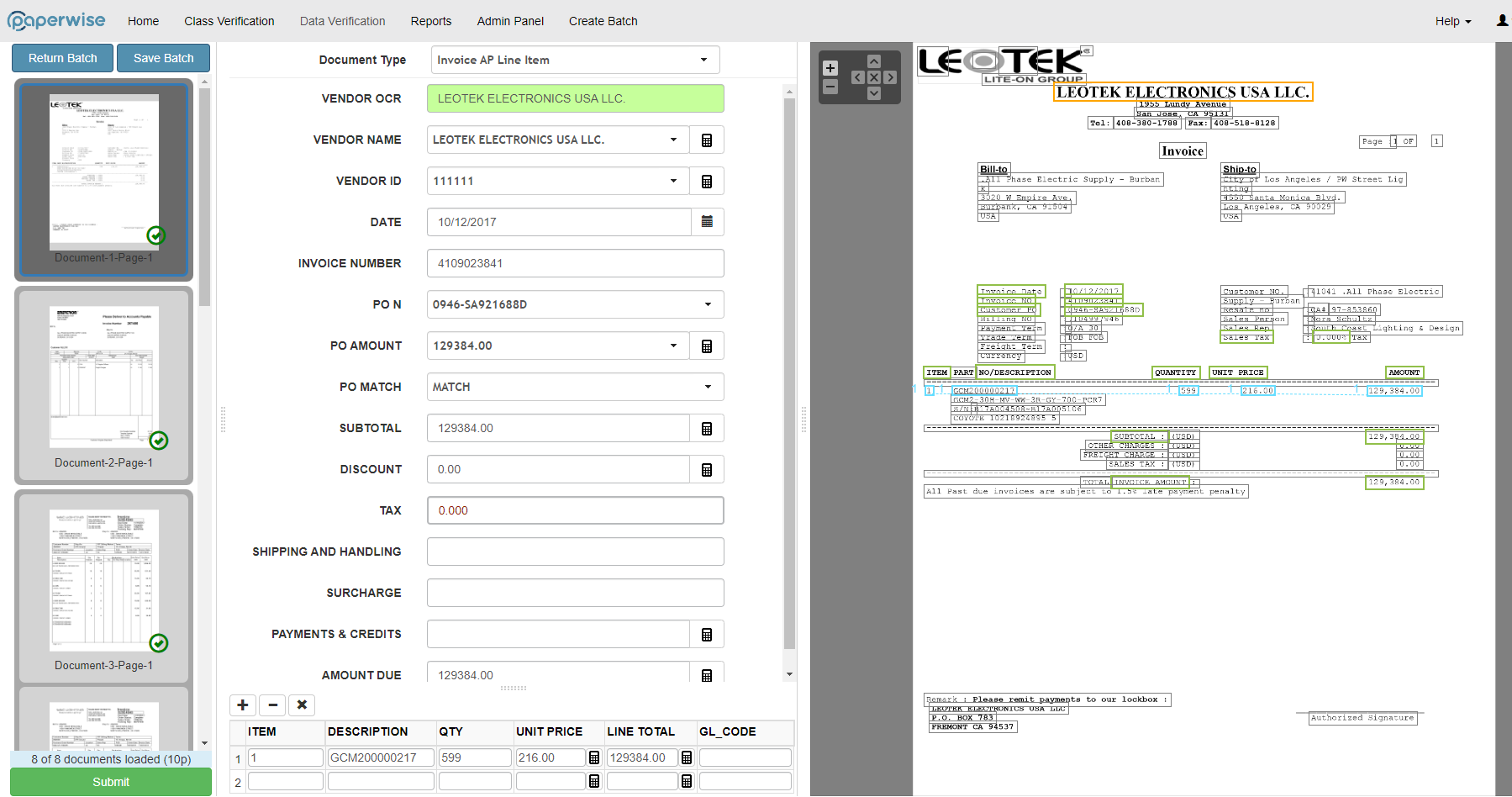Select the Document-1-Page-1 thumbnail
The height and width of the screenshot is (797, 1512).
point(103,180)
